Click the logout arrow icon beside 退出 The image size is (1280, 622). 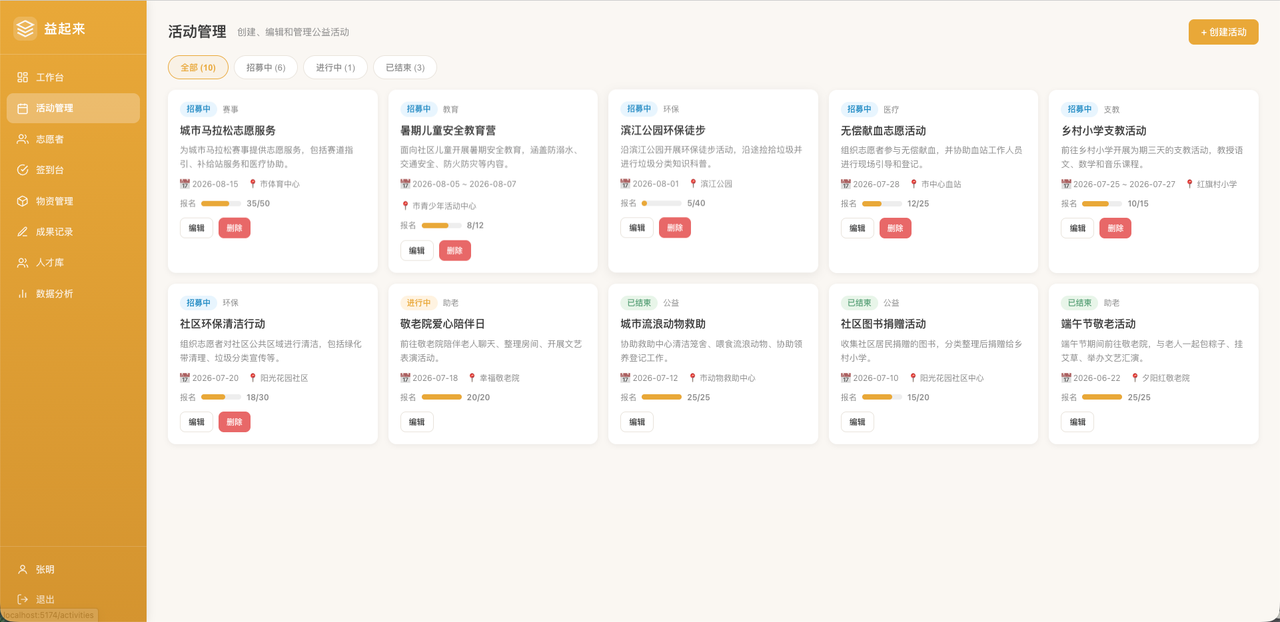(23, 599)
